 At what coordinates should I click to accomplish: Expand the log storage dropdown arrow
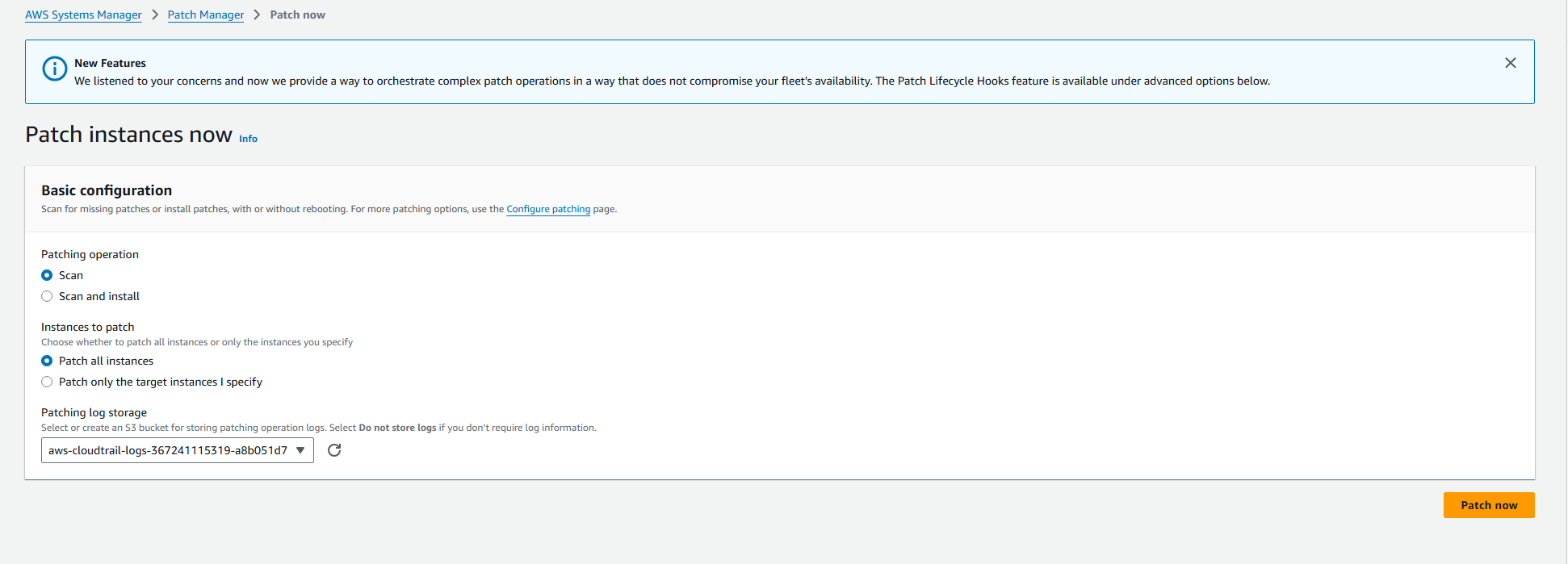click(300, 450)
